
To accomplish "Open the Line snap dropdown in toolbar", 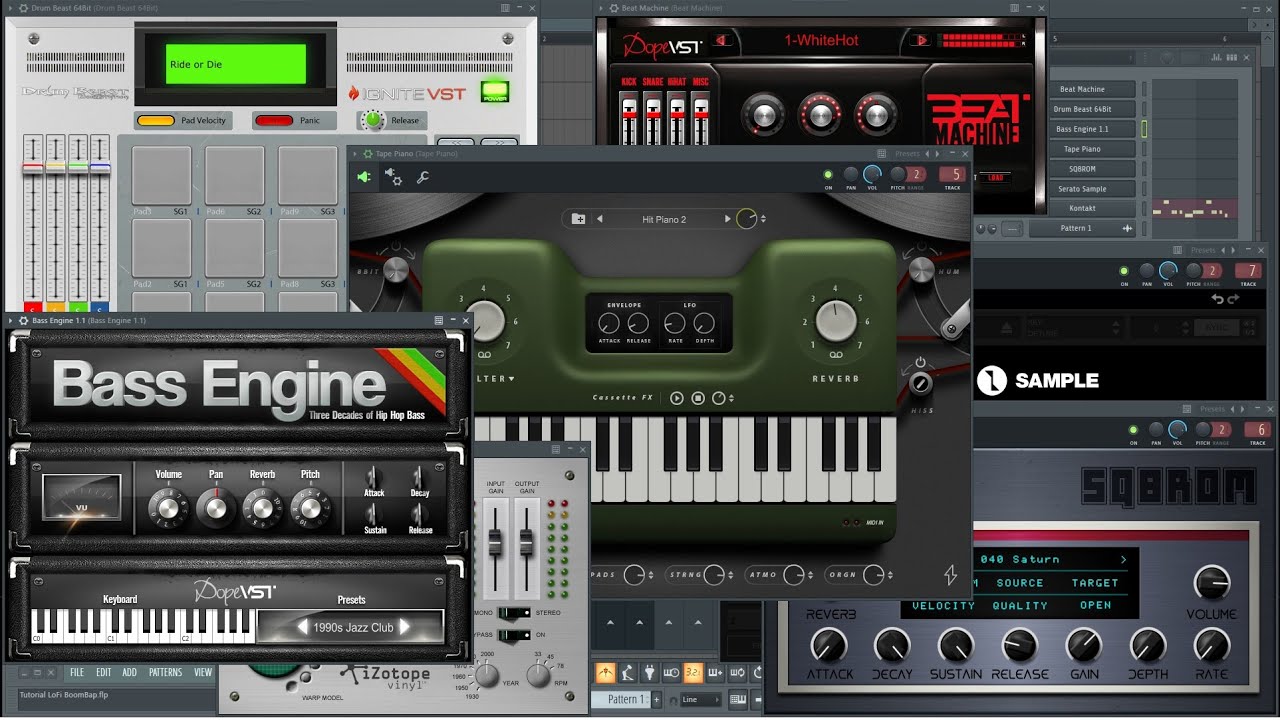I will 701,699.
